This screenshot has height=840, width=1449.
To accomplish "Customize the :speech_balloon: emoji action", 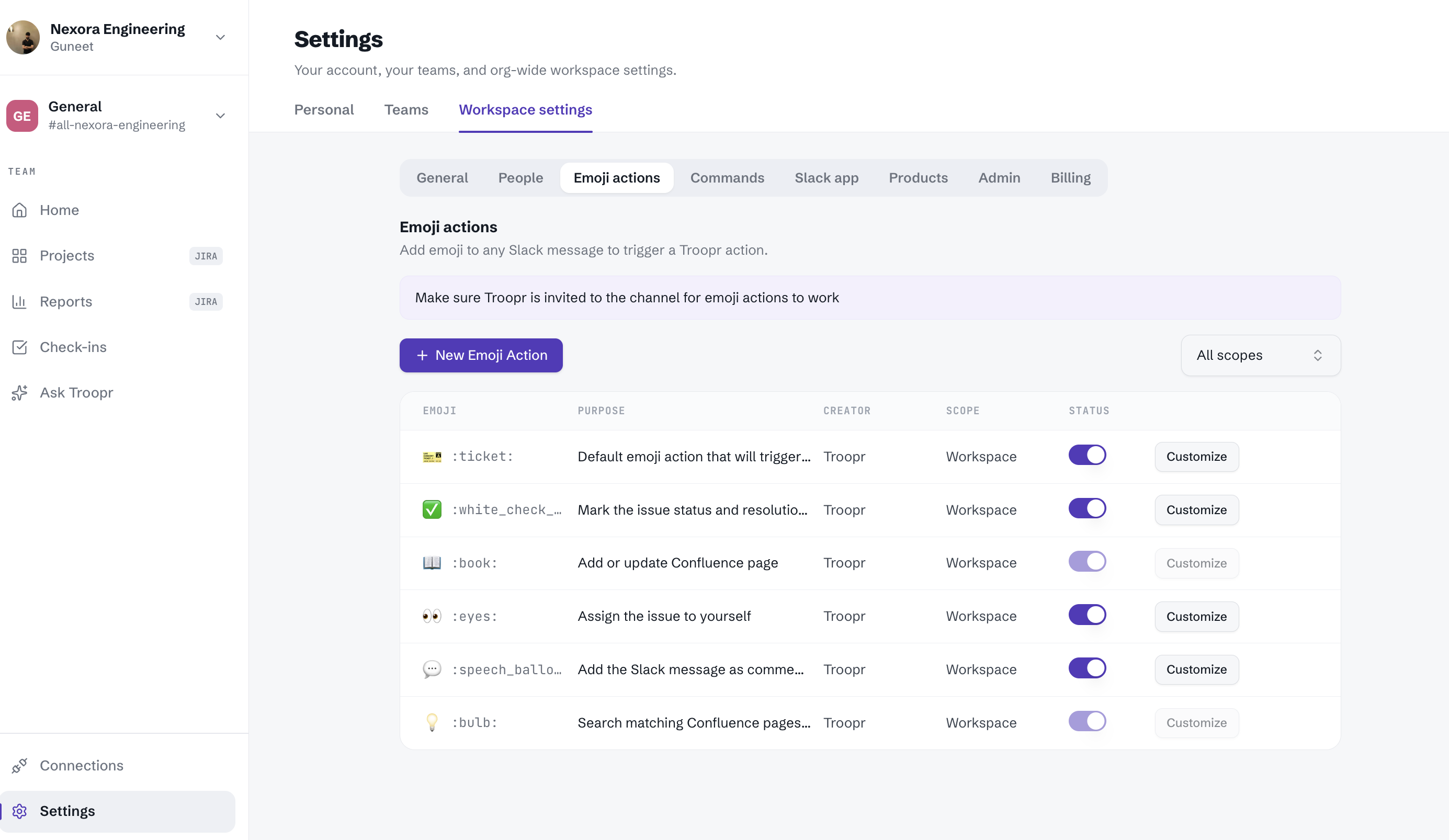I will pyautogui.click(x=1196, y=669).
